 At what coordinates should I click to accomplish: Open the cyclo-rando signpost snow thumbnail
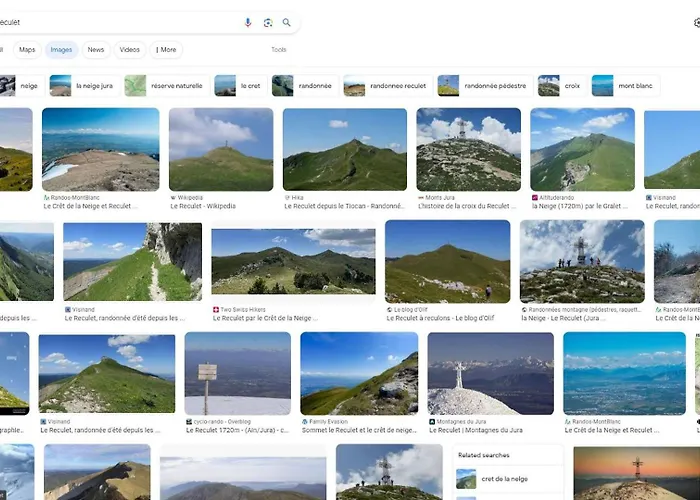tap(238, 373)
